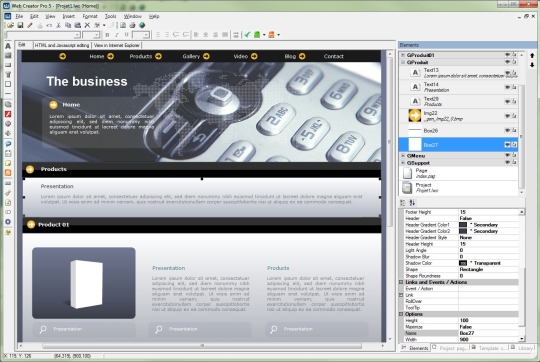Click Header Gradient Color1 Secondary swatch

pos(463,225)
